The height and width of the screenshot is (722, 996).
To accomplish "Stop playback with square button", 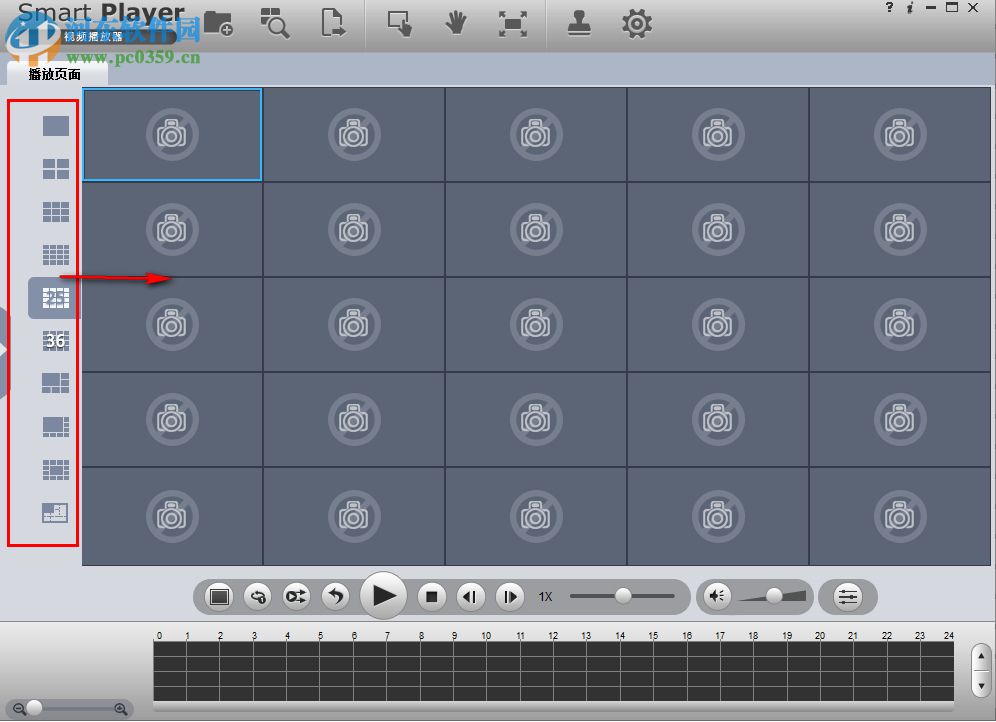I will (431, 597).
